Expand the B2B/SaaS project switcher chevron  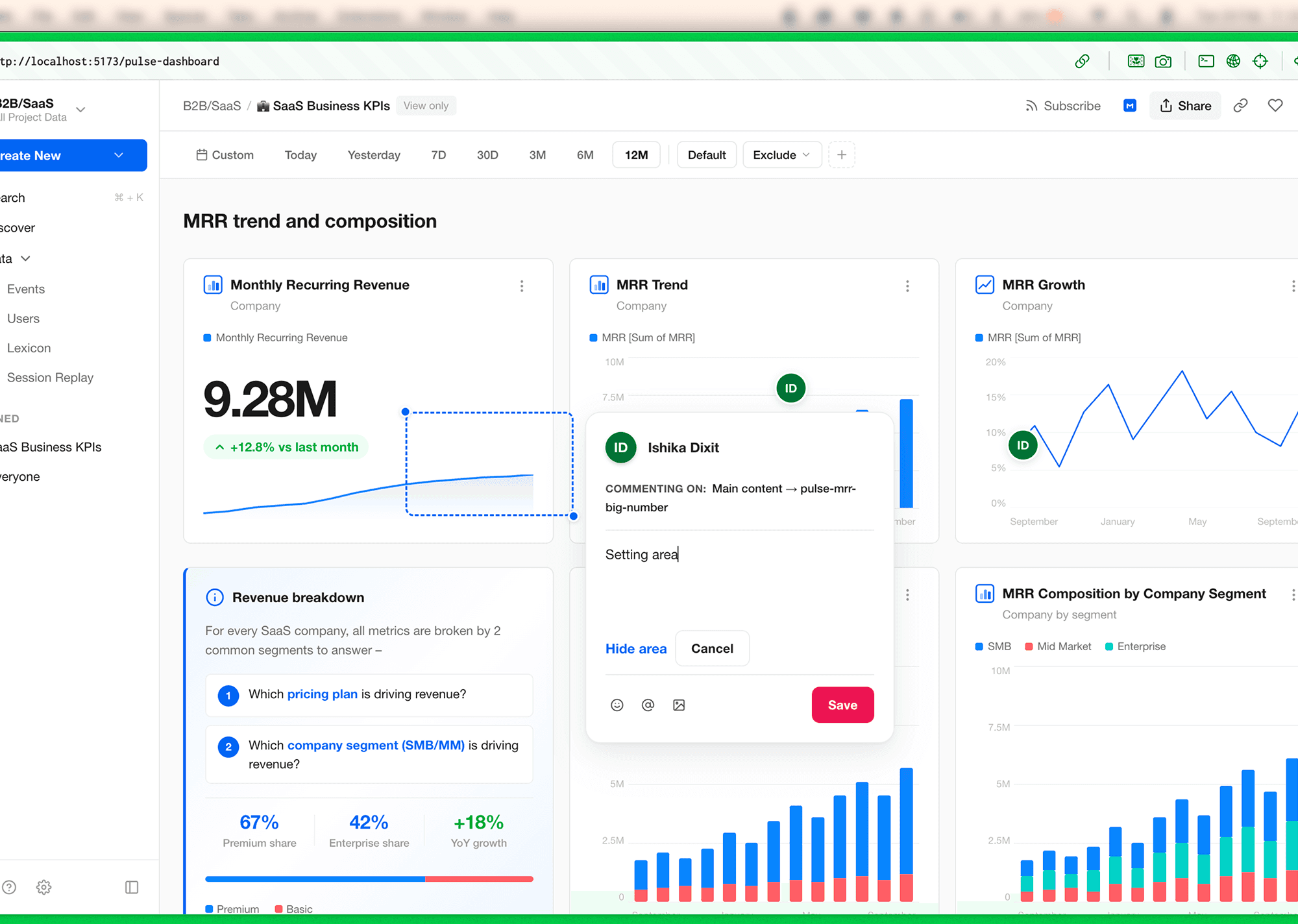point(80,110)
